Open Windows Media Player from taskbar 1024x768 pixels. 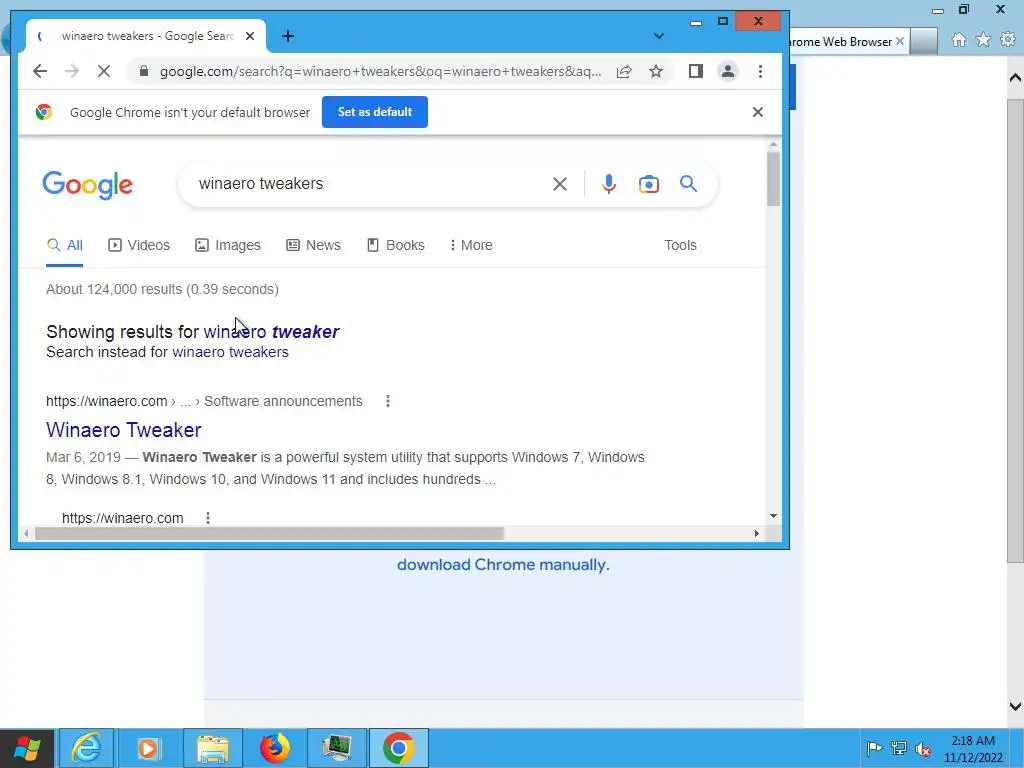coord(148,748)
